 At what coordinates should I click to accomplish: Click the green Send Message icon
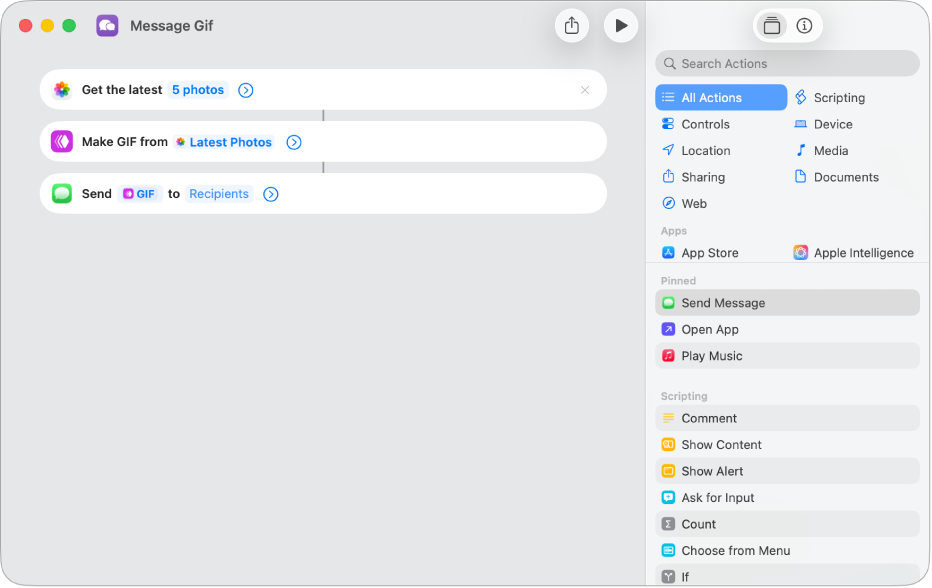(x=668, y=303)
